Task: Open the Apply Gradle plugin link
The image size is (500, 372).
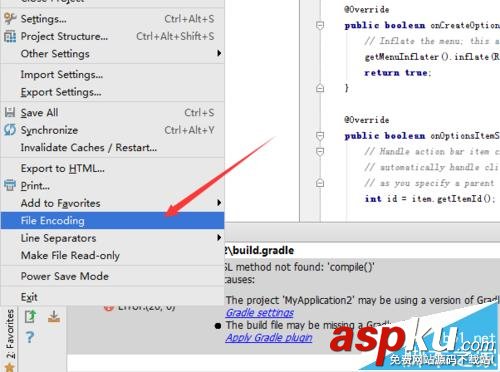Action: pyautogui.click(x=269, y=338)
